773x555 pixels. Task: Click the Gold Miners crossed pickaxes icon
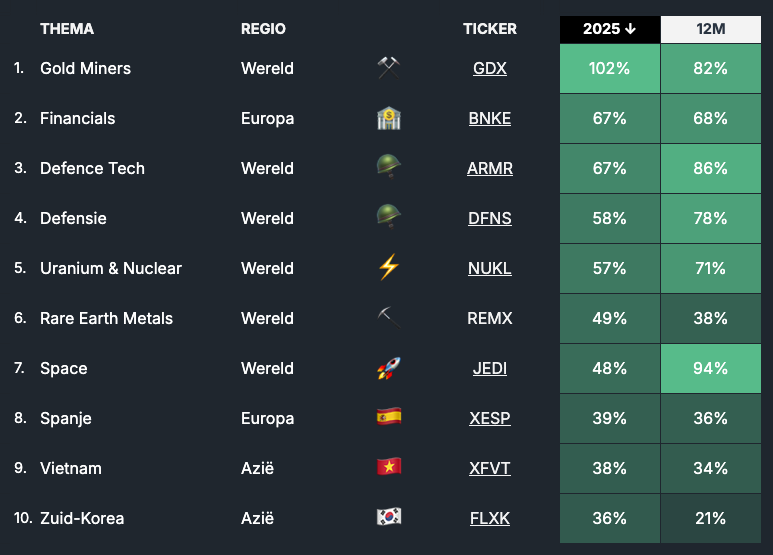388,68
